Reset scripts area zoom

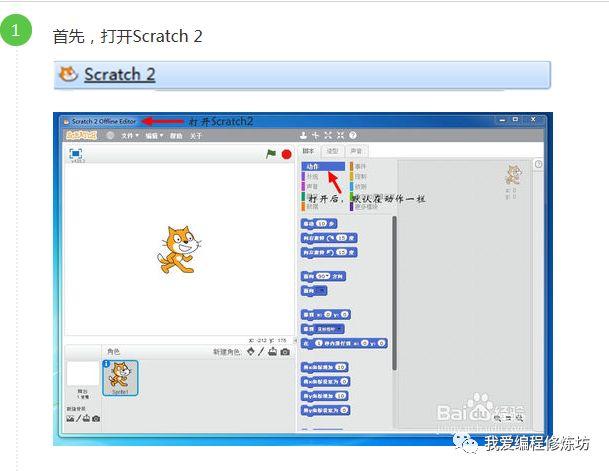click(508, 418)
